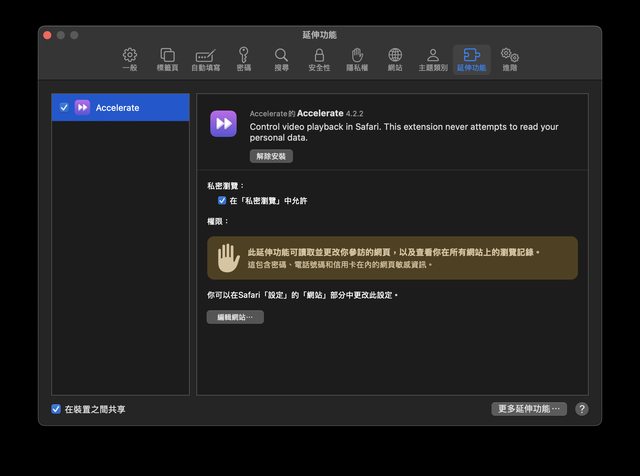The height and width of the screenshot is (476, 640).
Task: Open help with the question mark button
Action: (582, 409)
